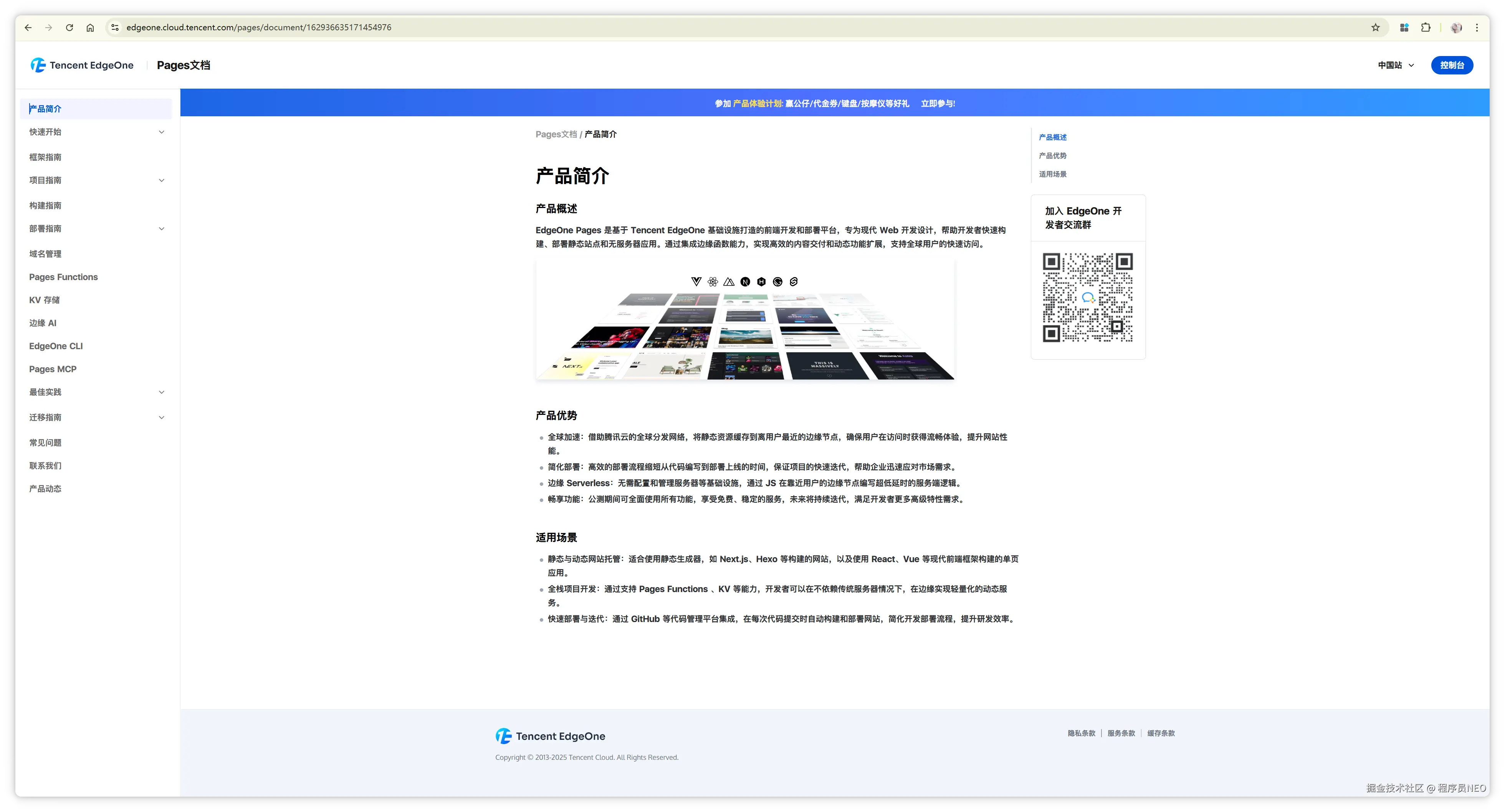Click 立即参与! in the blue banner
1505x812 pixels.
938,103
